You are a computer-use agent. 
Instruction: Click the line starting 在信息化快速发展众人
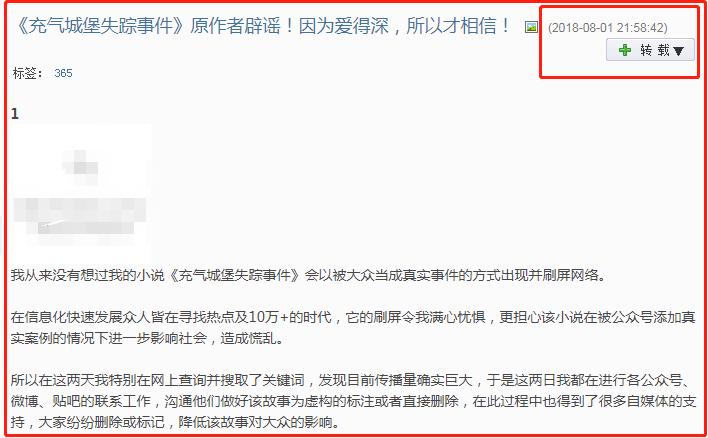[353, 317]
